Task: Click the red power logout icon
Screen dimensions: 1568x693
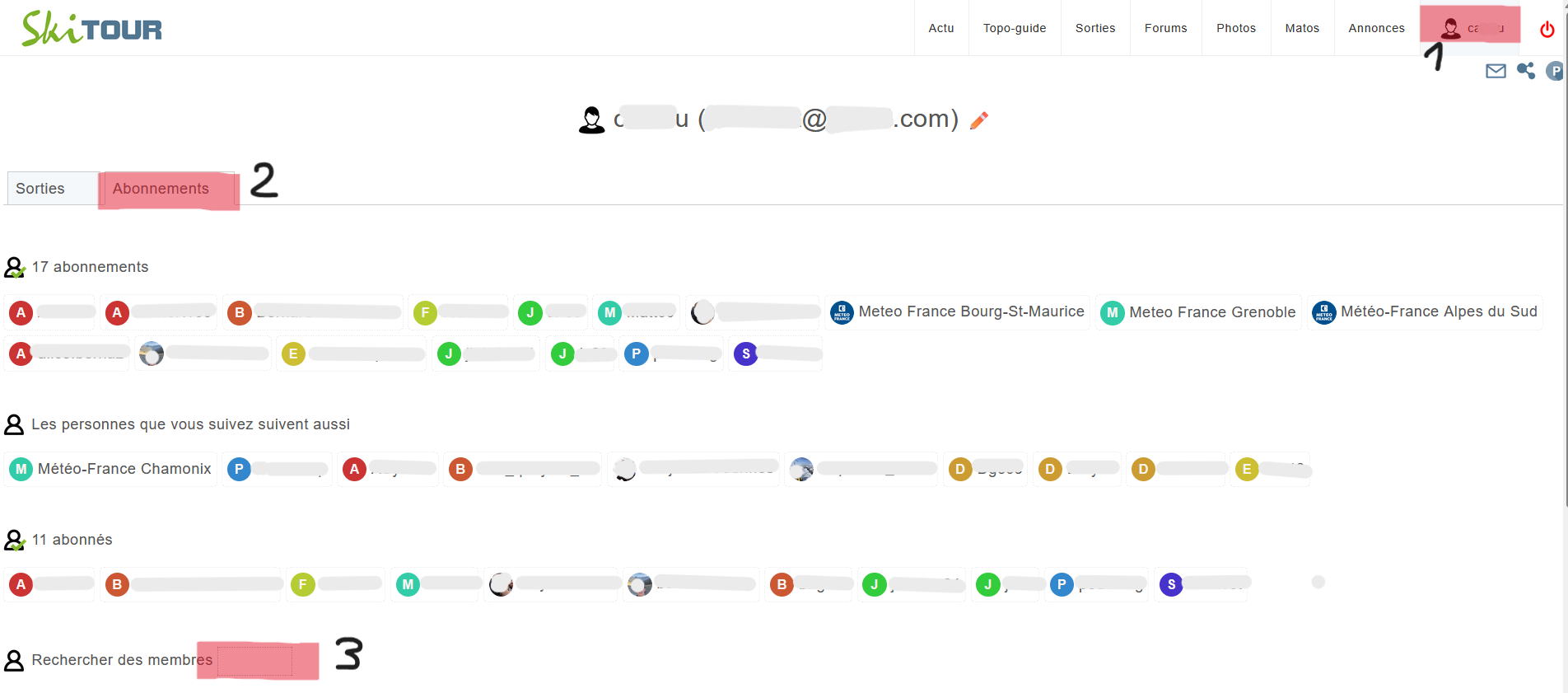Action: point(1547,29)
